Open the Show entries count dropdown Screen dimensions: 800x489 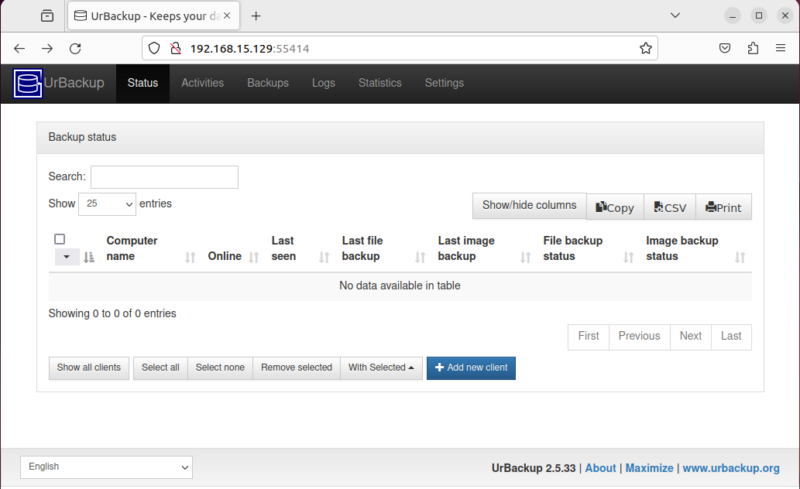(107, 204)
